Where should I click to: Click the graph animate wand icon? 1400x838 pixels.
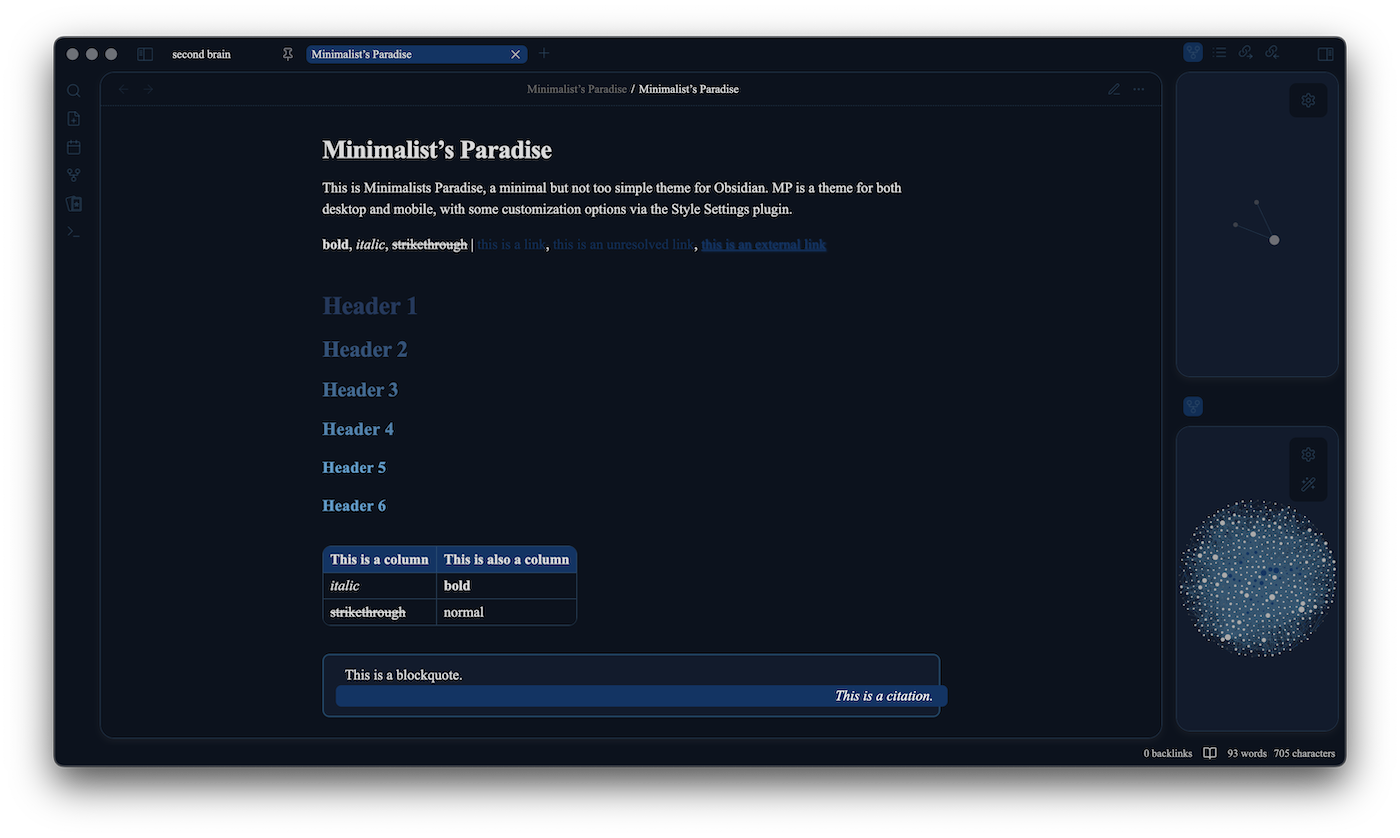click(x=1308, y=485)
